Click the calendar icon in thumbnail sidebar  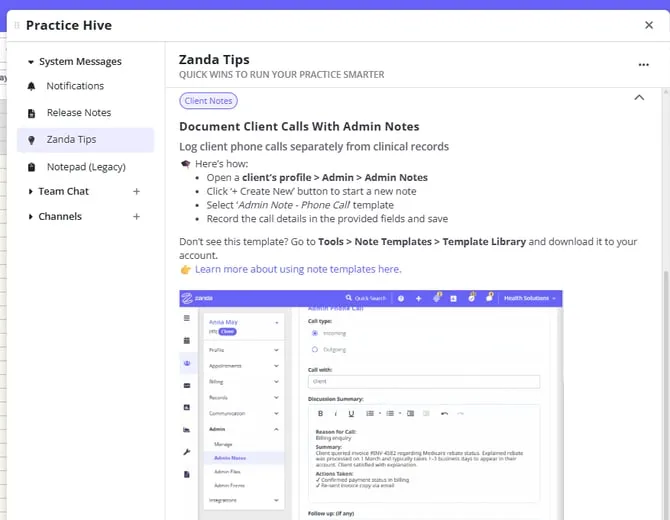click(187, 341)
